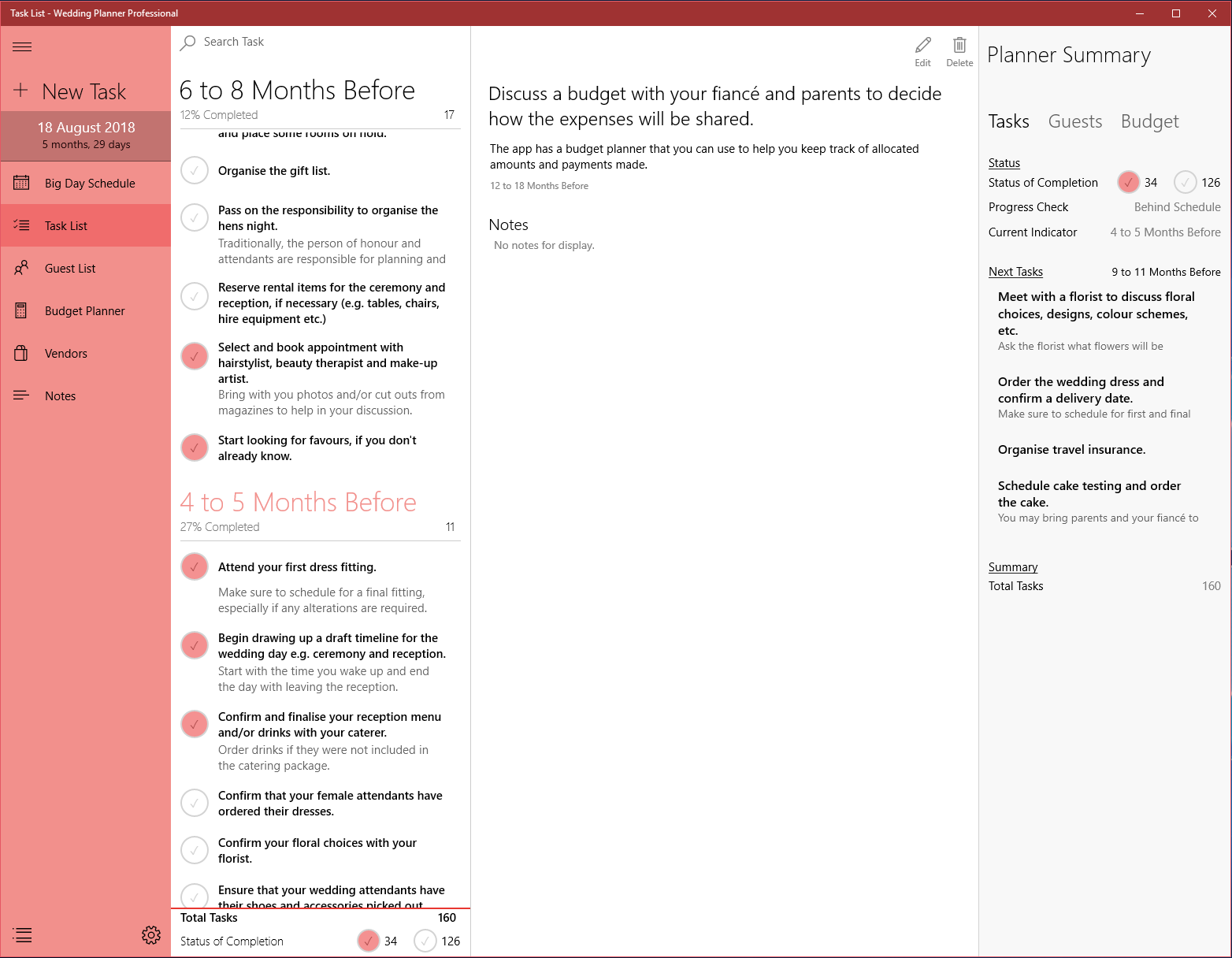
Task: Uncheck 'Begin drawing up a draft timeline'
Action: coord(195,645)
